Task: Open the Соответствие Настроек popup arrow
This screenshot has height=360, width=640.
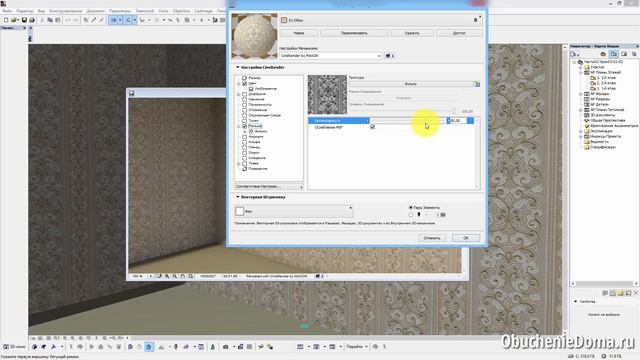Action: click(x=302, y=187)
